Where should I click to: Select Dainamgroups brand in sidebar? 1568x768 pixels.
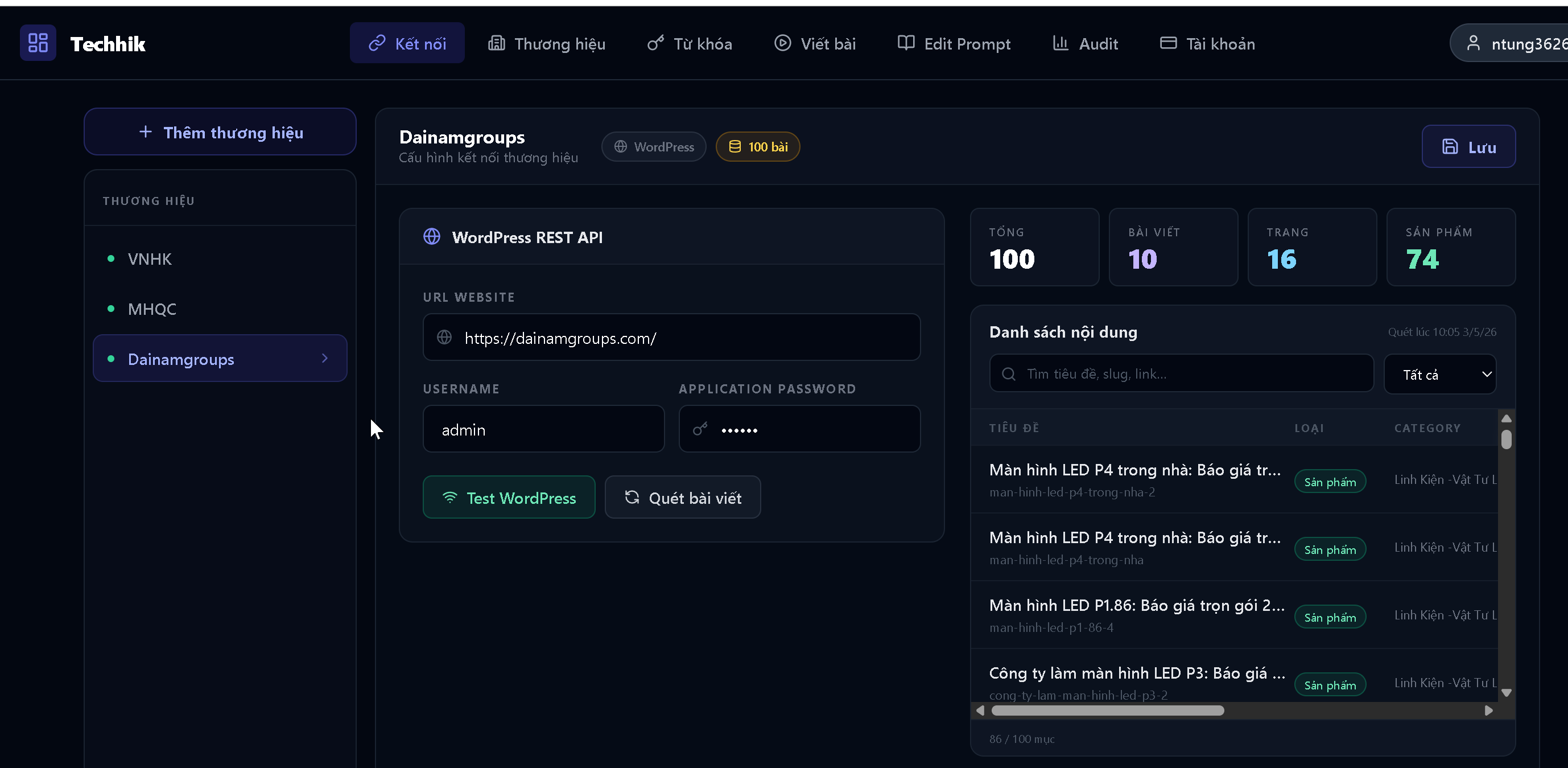coord(220,359)
